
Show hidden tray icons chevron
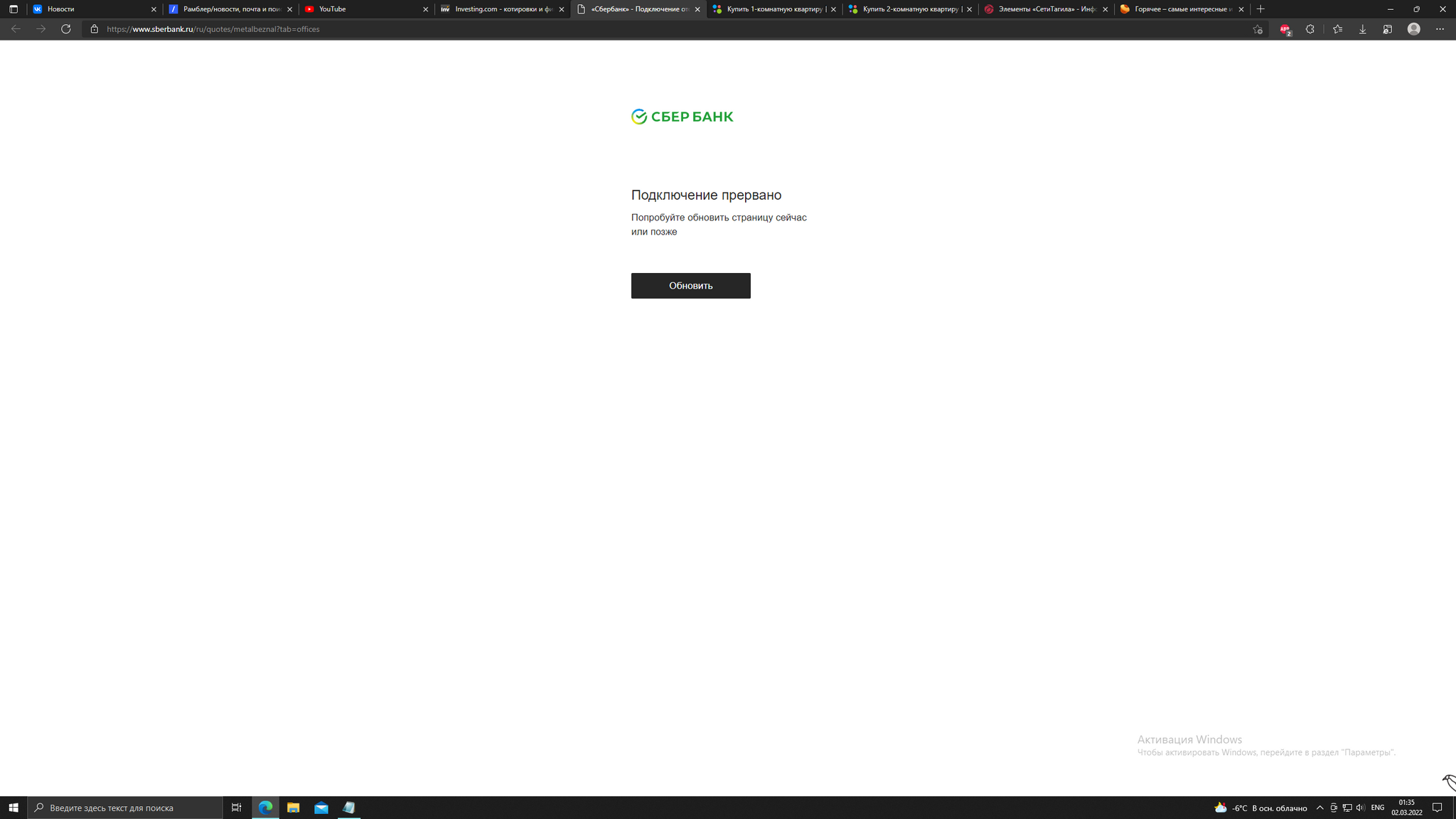point(1319,808)
